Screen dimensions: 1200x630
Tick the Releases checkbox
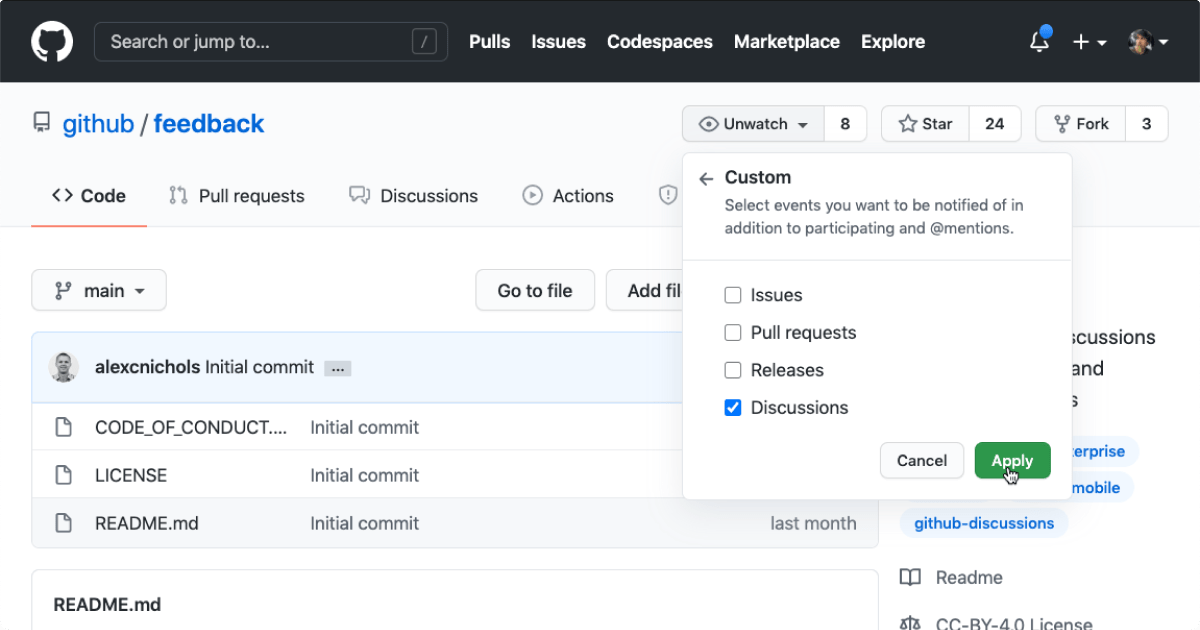point(733,370)
